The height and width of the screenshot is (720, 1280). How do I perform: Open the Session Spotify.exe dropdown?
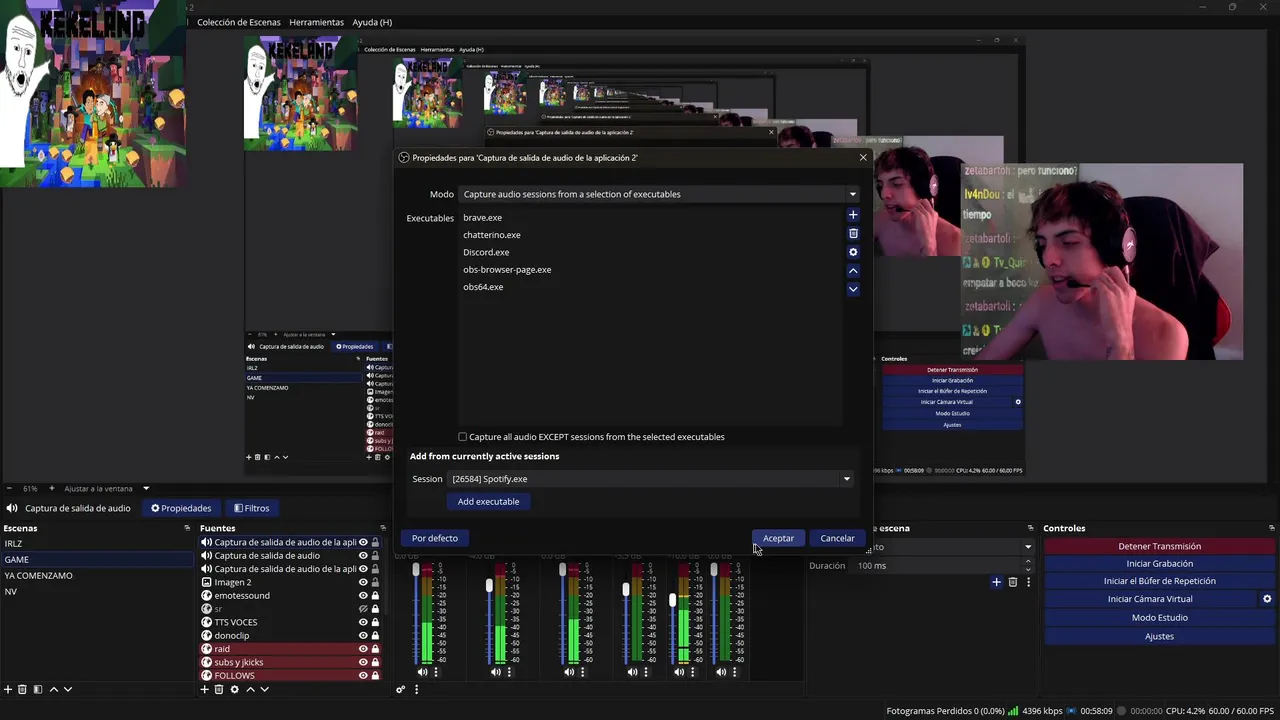pyautogui.click(x=650, y=479)
